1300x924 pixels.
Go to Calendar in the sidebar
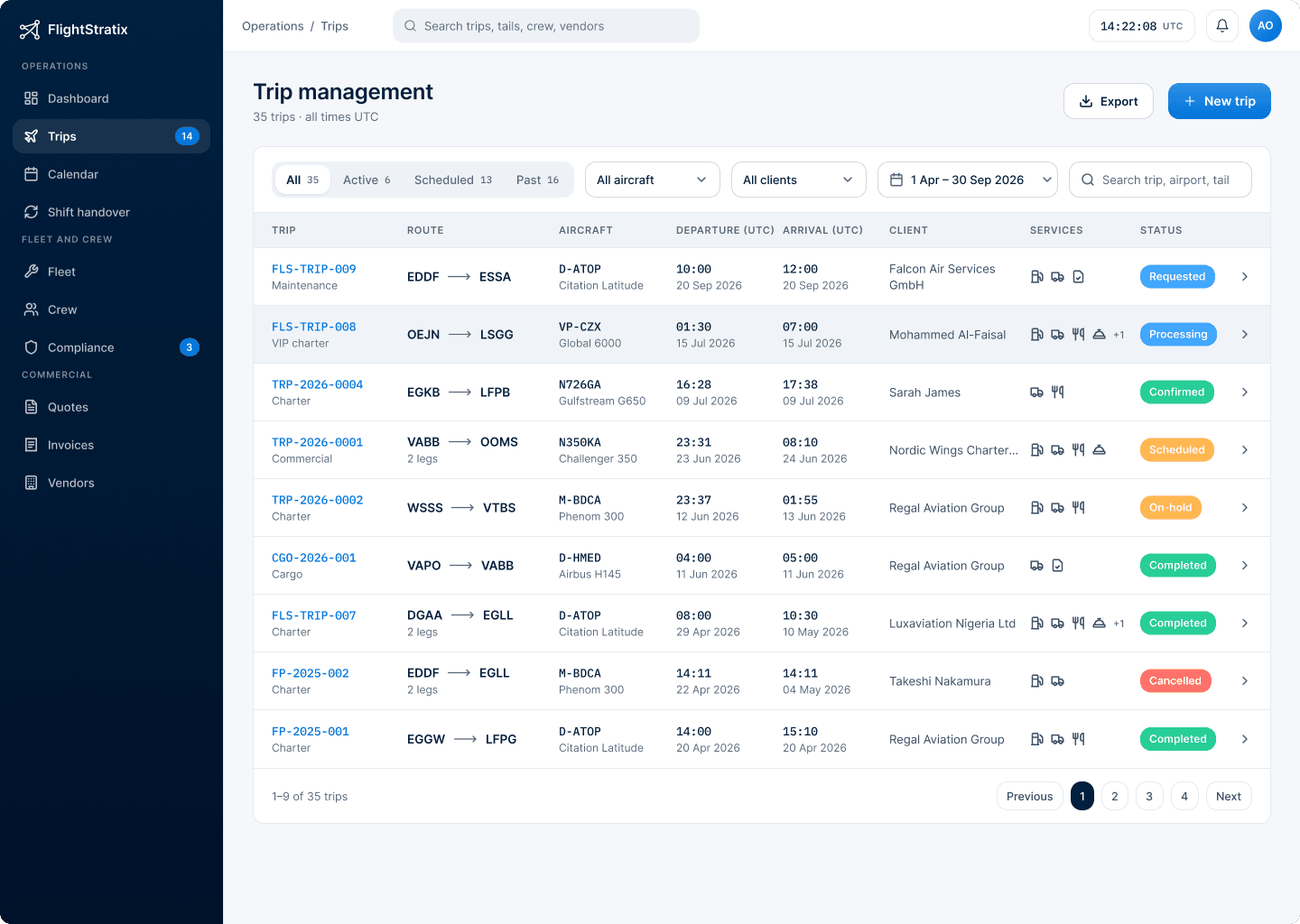click(111, 174)
